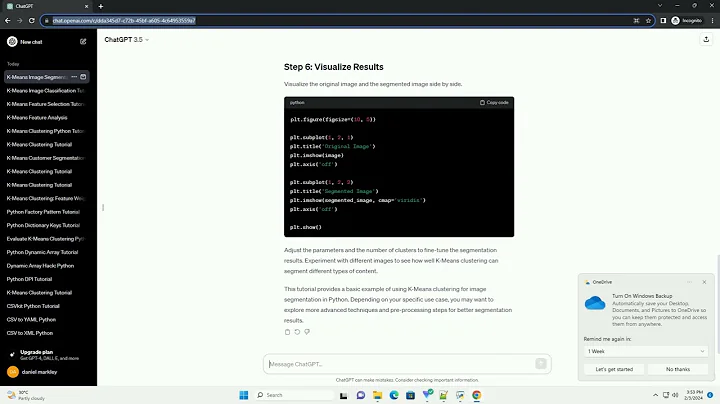Archive the K-Means Image Segmentation chat
720x404 pixels.
[83, 77]
